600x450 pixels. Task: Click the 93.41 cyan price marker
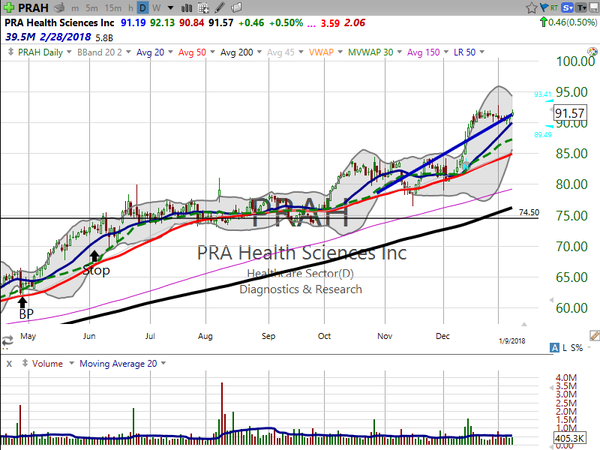[x=543, y=94]
